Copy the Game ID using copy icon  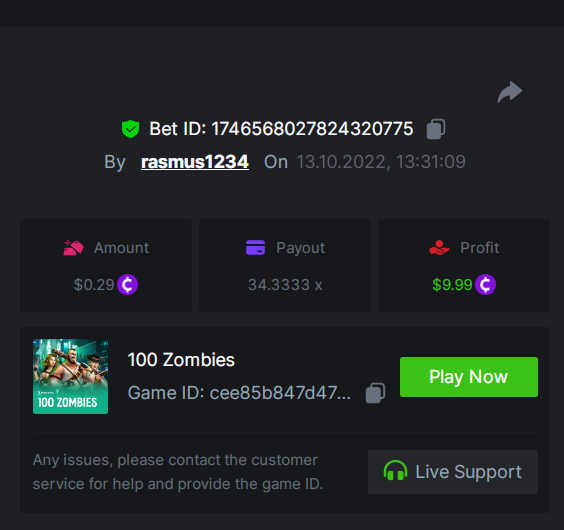click(x=375, y=393)
